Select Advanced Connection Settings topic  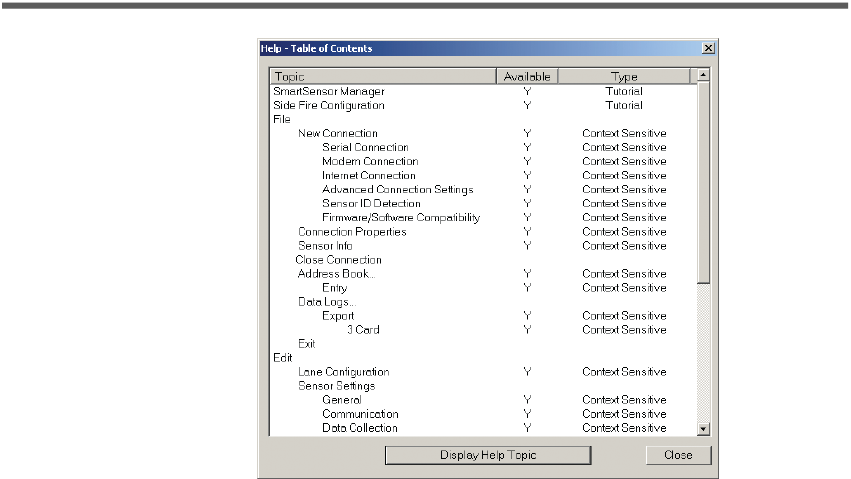pos(397,189)
